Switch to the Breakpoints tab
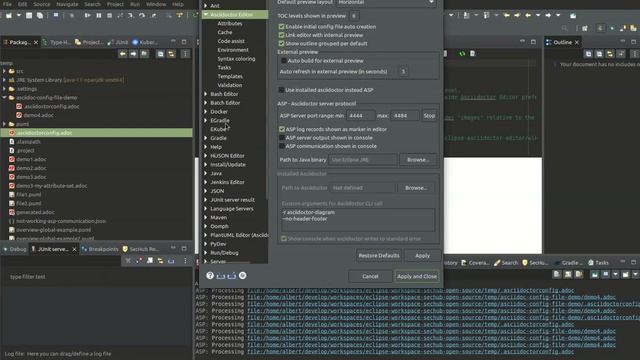The width and height of the screenshot is (640, 360). [x=100, y=249]
